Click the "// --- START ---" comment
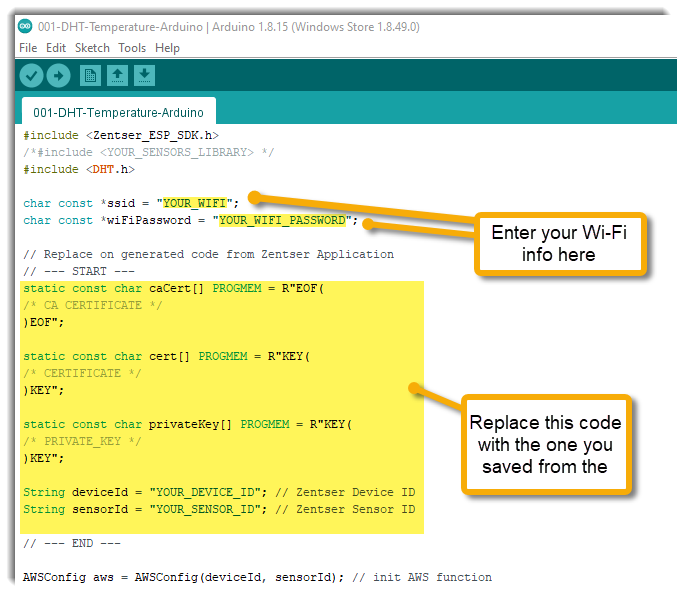 (79, 271)
